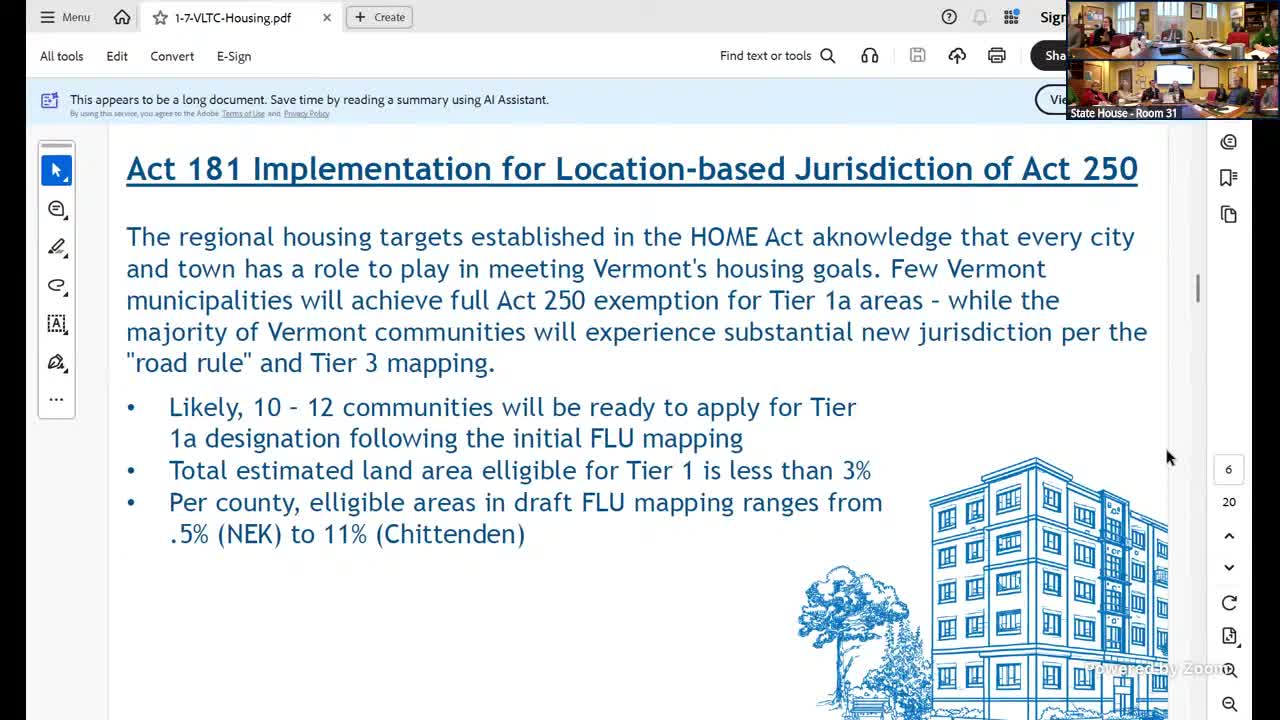
Task: Open Adobe's Privacy Policy link
Action: click(x=306, y=113)
